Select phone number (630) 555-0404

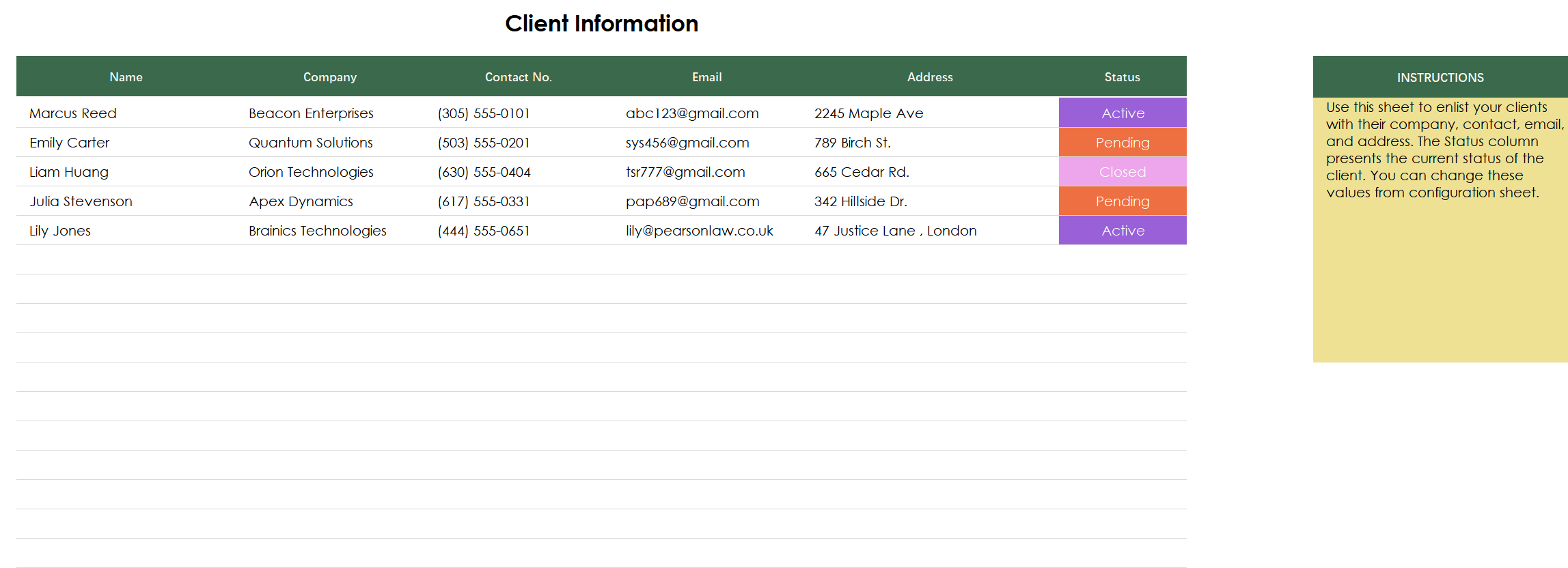click(x=484, y=172)
